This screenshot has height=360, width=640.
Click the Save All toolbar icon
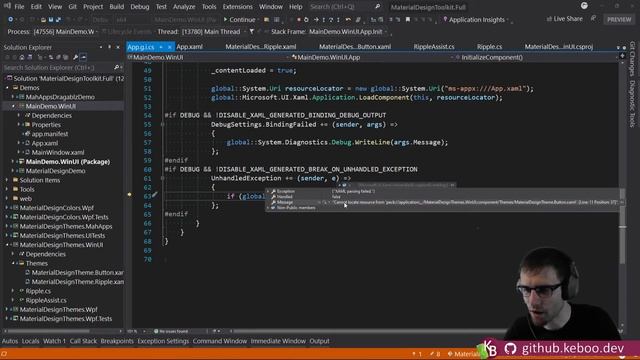coord(58,20)
